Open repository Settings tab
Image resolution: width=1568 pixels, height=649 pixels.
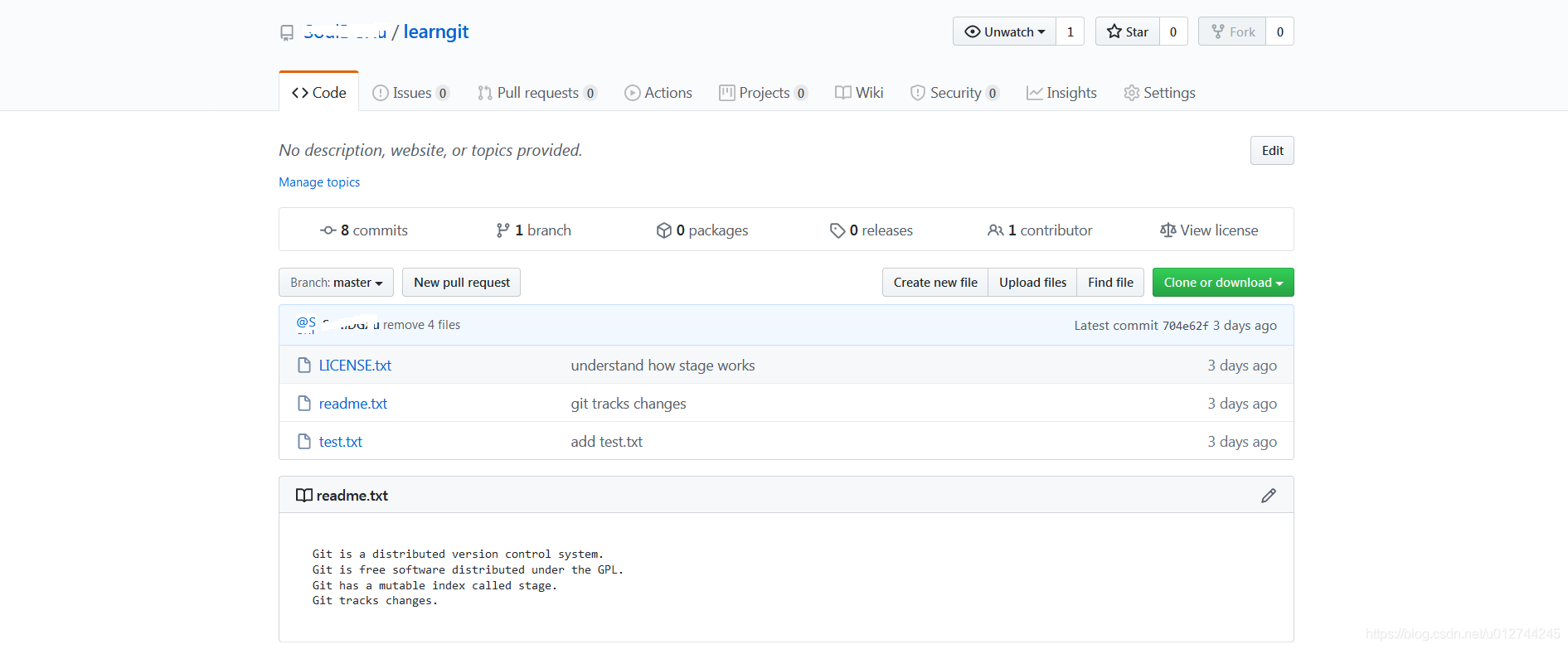click(x=1159, y=93)
